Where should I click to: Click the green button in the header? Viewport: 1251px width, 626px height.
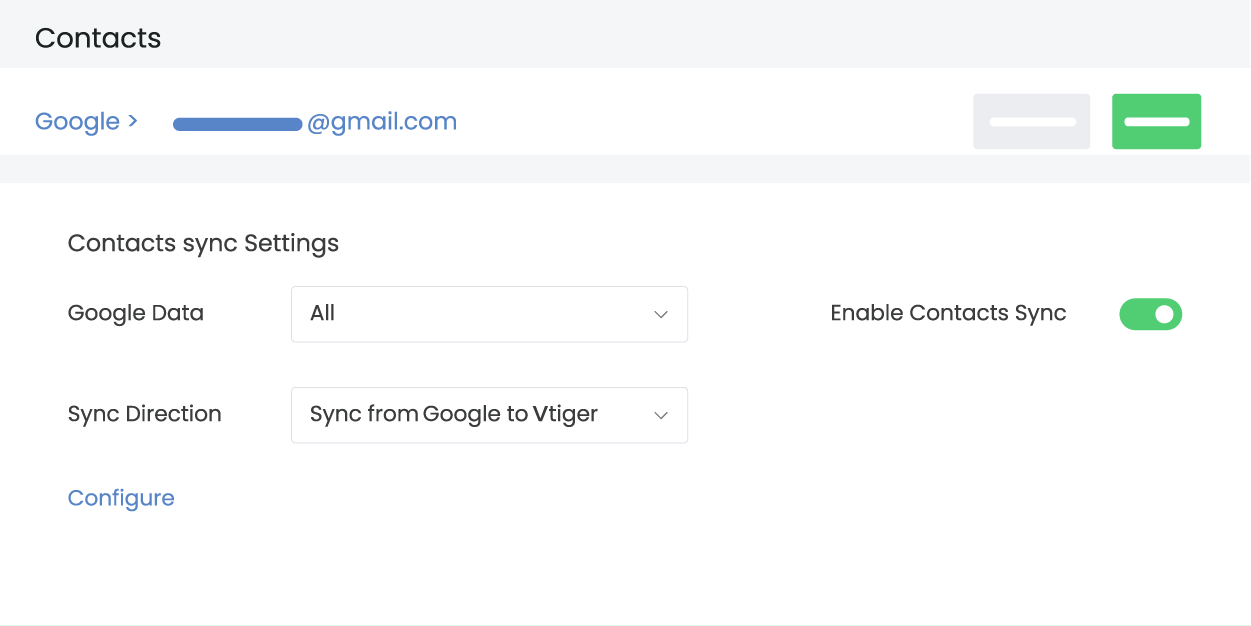pos(1156,122)
